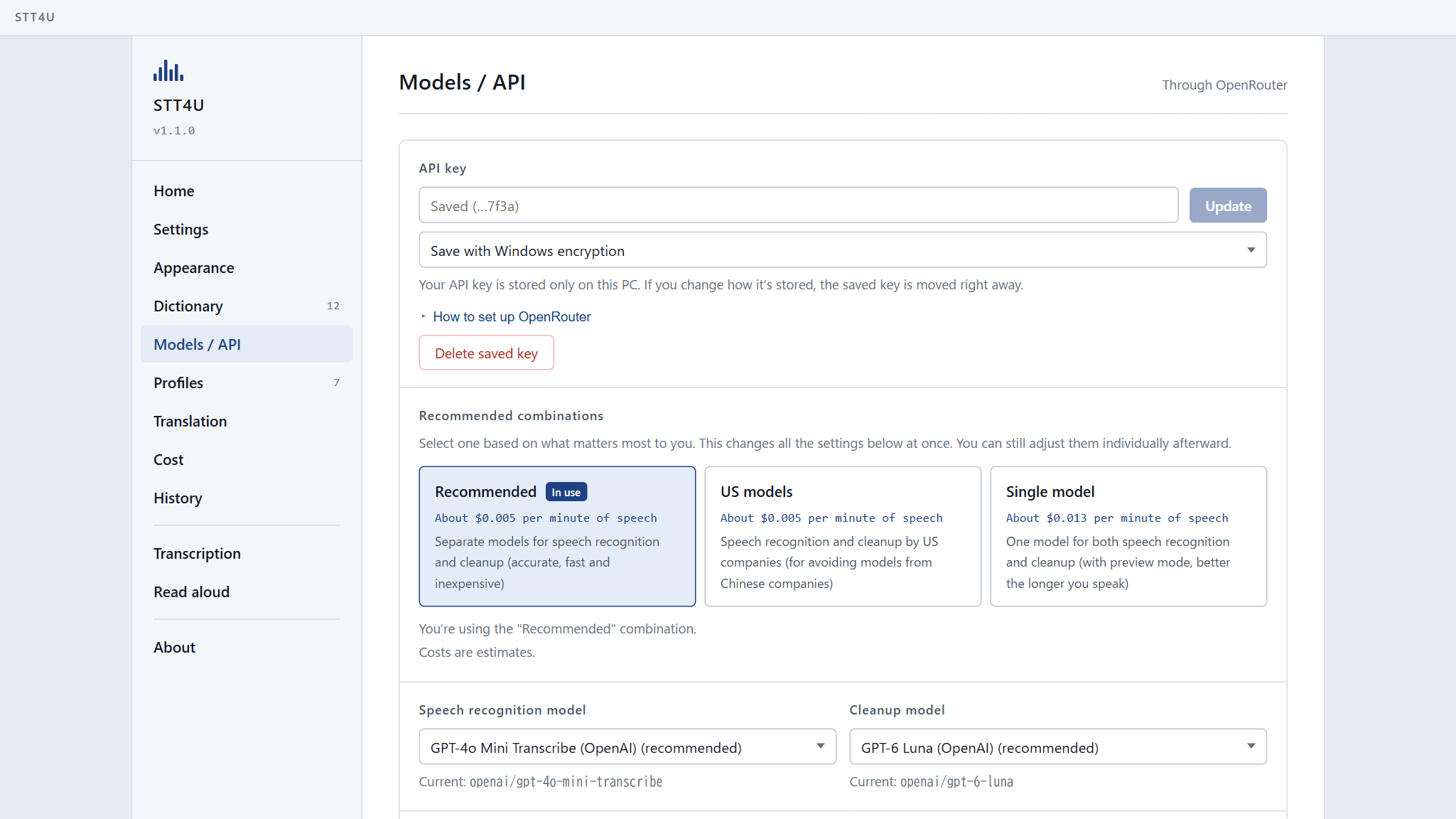Image resolution: width=1456 pixels, height=819 pixels.
Task: Go to the Read aloud page
Action: 247,591
